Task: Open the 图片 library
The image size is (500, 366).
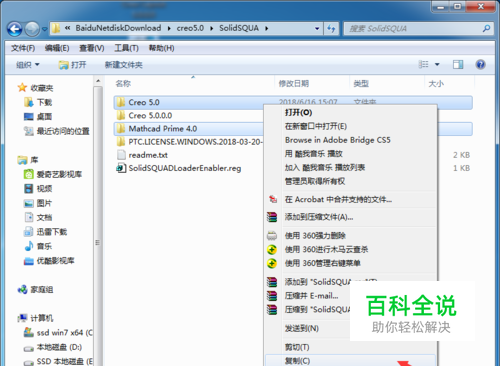Action: [x=38, y=203]
